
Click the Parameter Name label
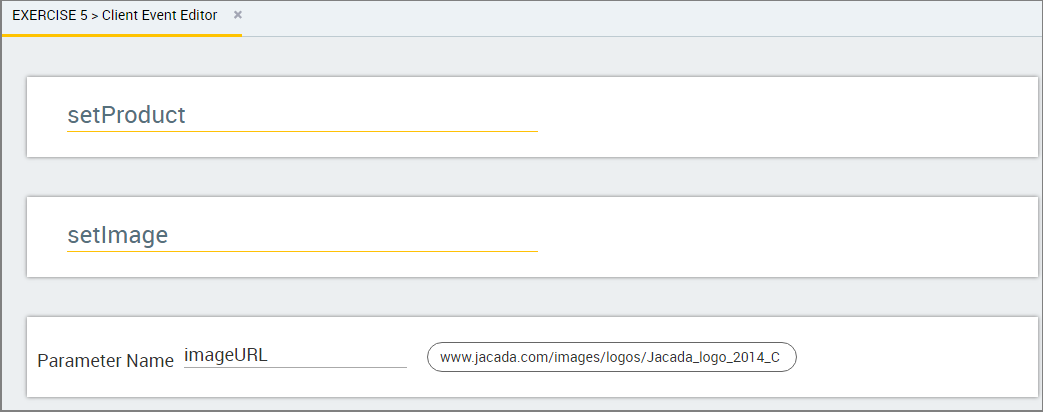tap(105, 361)
